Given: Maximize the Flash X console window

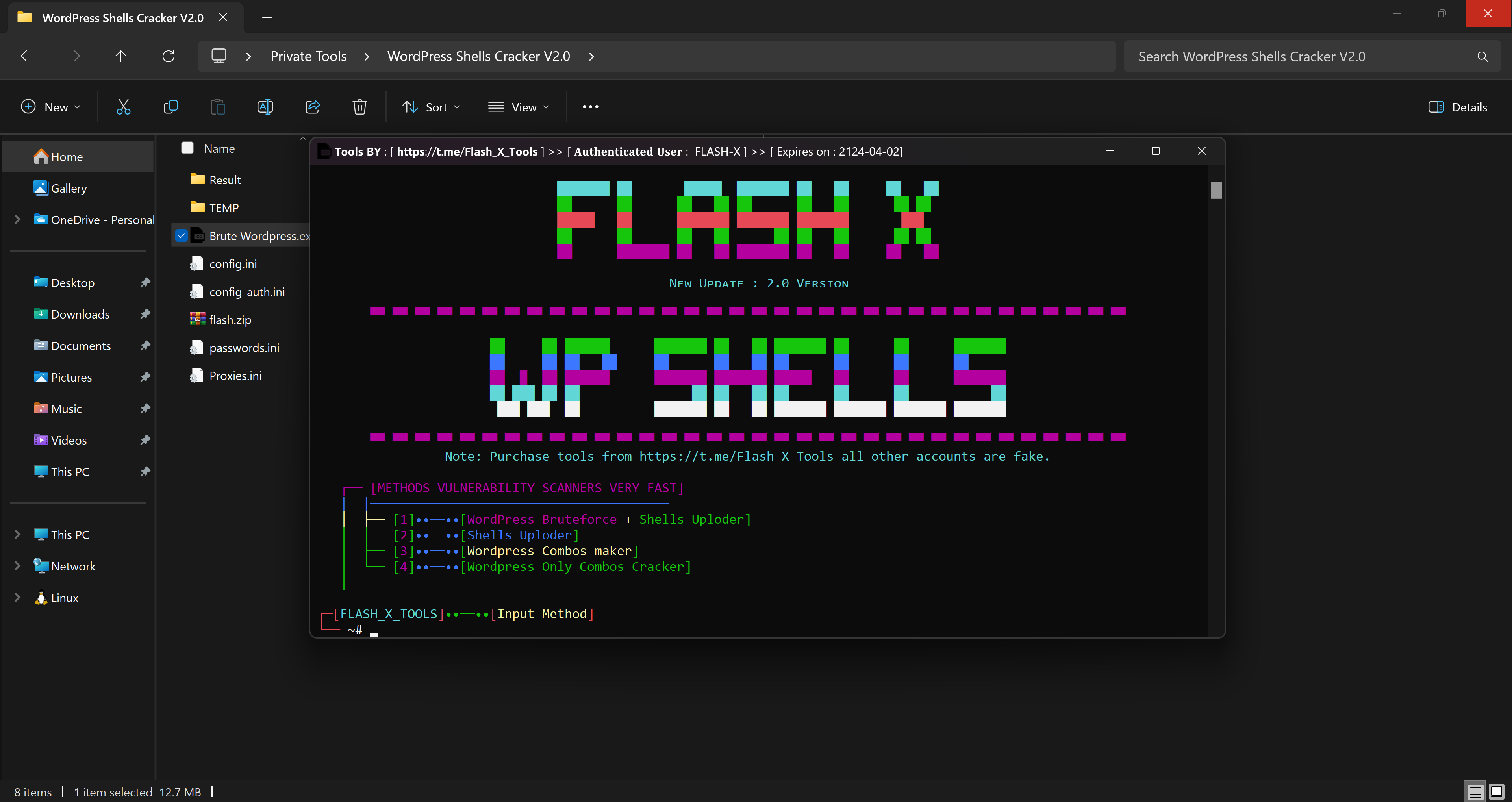Looking at the screenshot, I should point(1156,151).
